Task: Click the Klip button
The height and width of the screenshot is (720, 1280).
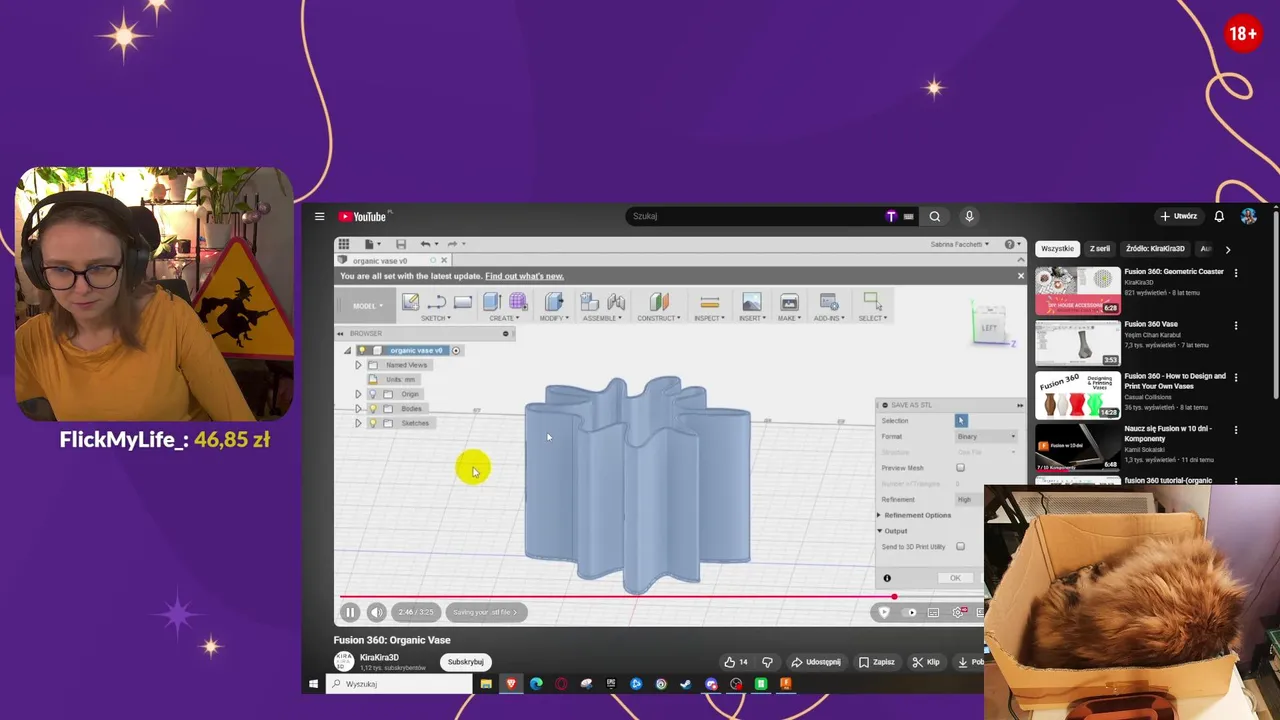Action: tap(926, 662)
